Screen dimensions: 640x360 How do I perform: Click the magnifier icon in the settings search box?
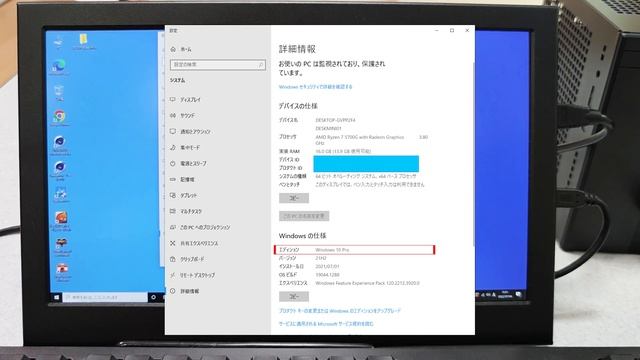click(x=260, y=65)
